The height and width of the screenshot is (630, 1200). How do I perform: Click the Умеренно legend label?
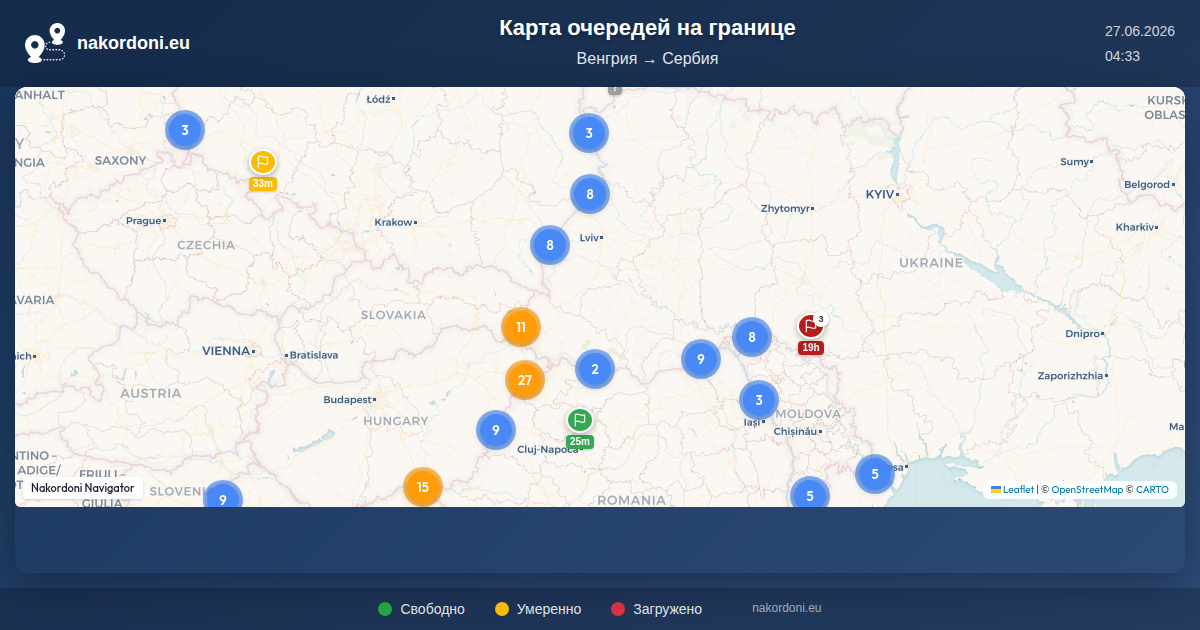point(549,609)
